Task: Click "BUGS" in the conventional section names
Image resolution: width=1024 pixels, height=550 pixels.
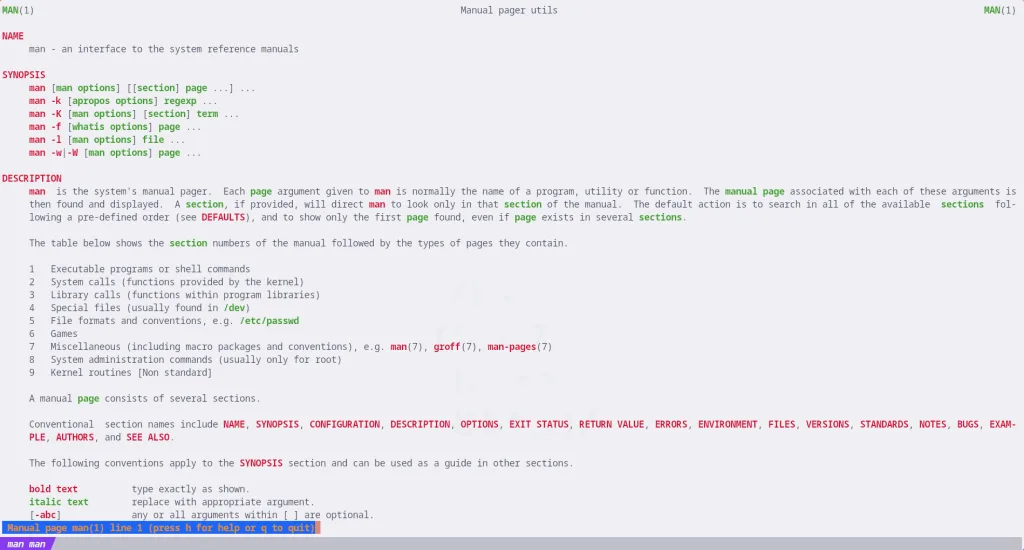Action: (968, 425)
